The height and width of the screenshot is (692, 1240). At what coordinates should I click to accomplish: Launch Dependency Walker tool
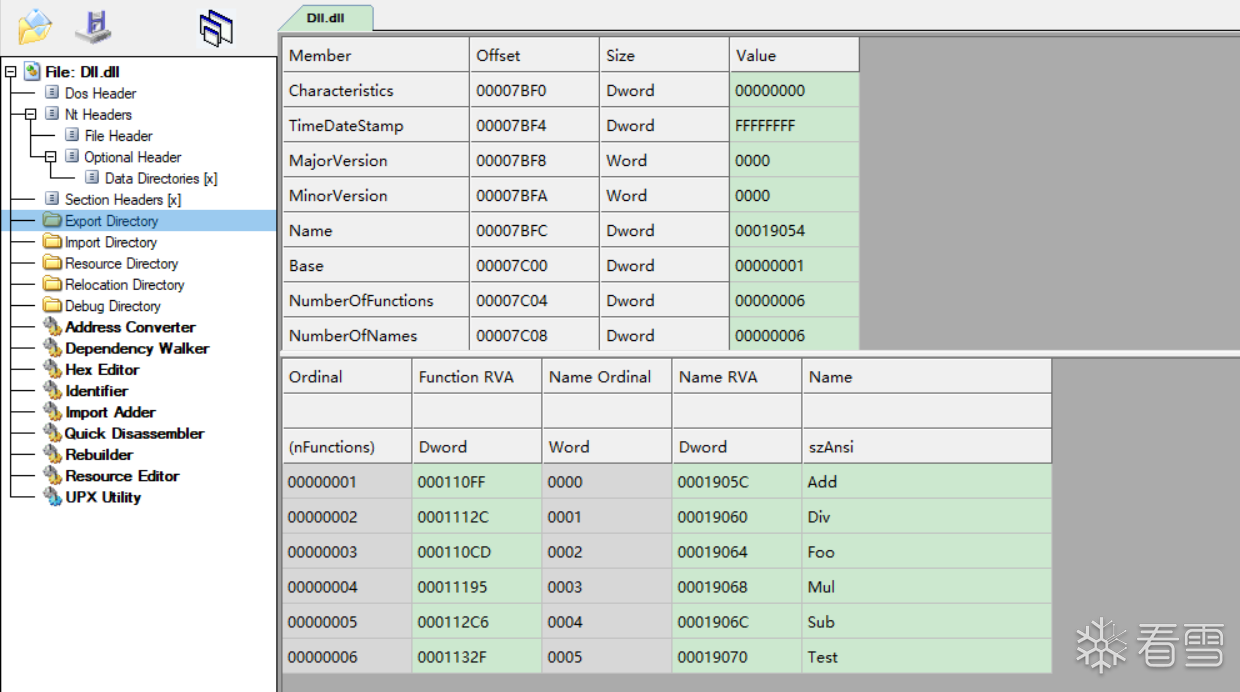[137, 348]
